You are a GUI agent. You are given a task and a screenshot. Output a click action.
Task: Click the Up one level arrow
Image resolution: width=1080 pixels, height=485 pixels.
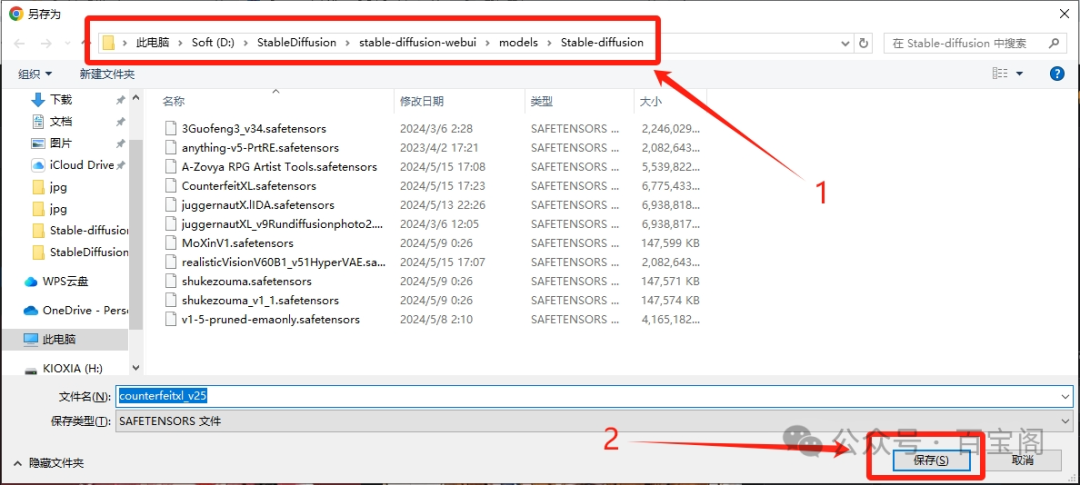click(x=85, y=43)
